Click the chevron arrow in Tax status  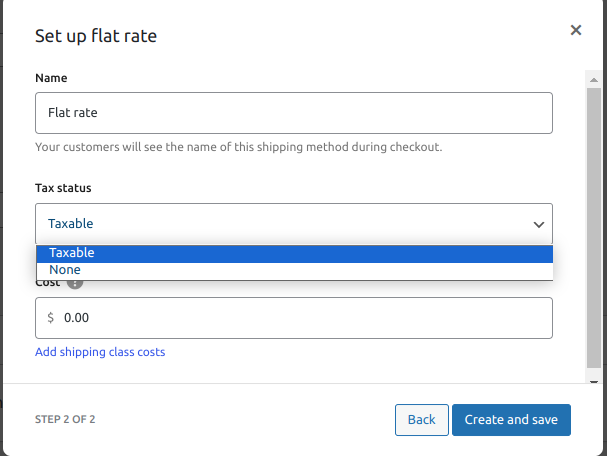point(539,225)
